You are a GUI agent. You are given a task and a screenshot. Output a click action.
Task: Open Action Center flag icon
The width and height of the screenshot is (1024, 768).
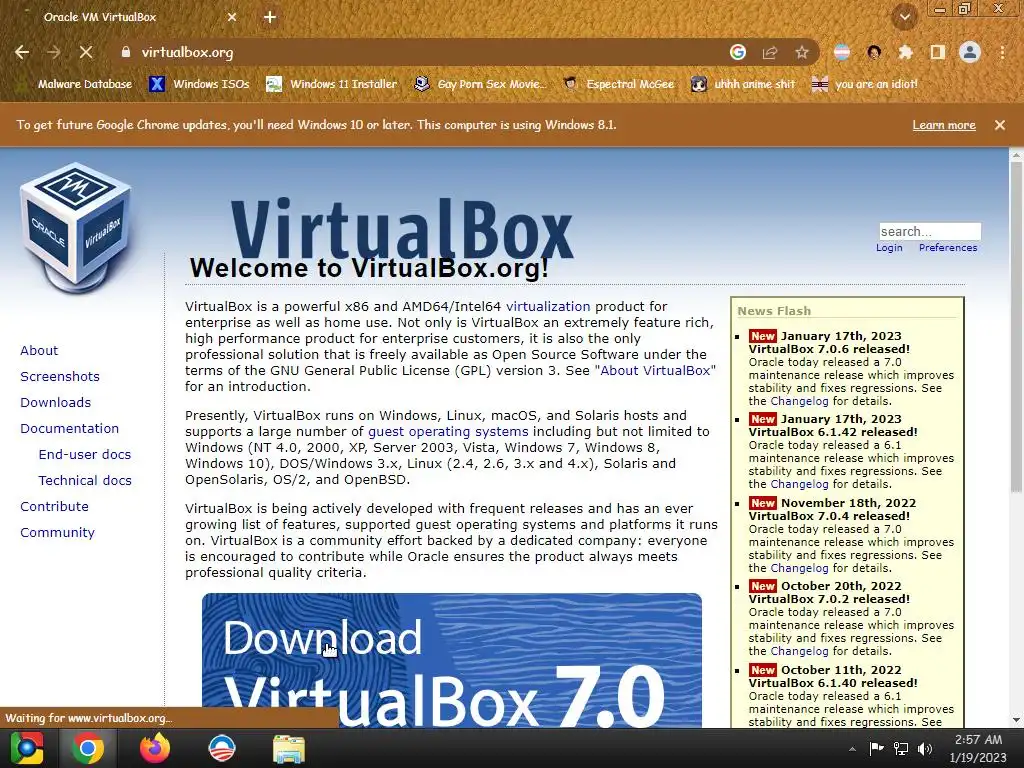tap(876, 748)
